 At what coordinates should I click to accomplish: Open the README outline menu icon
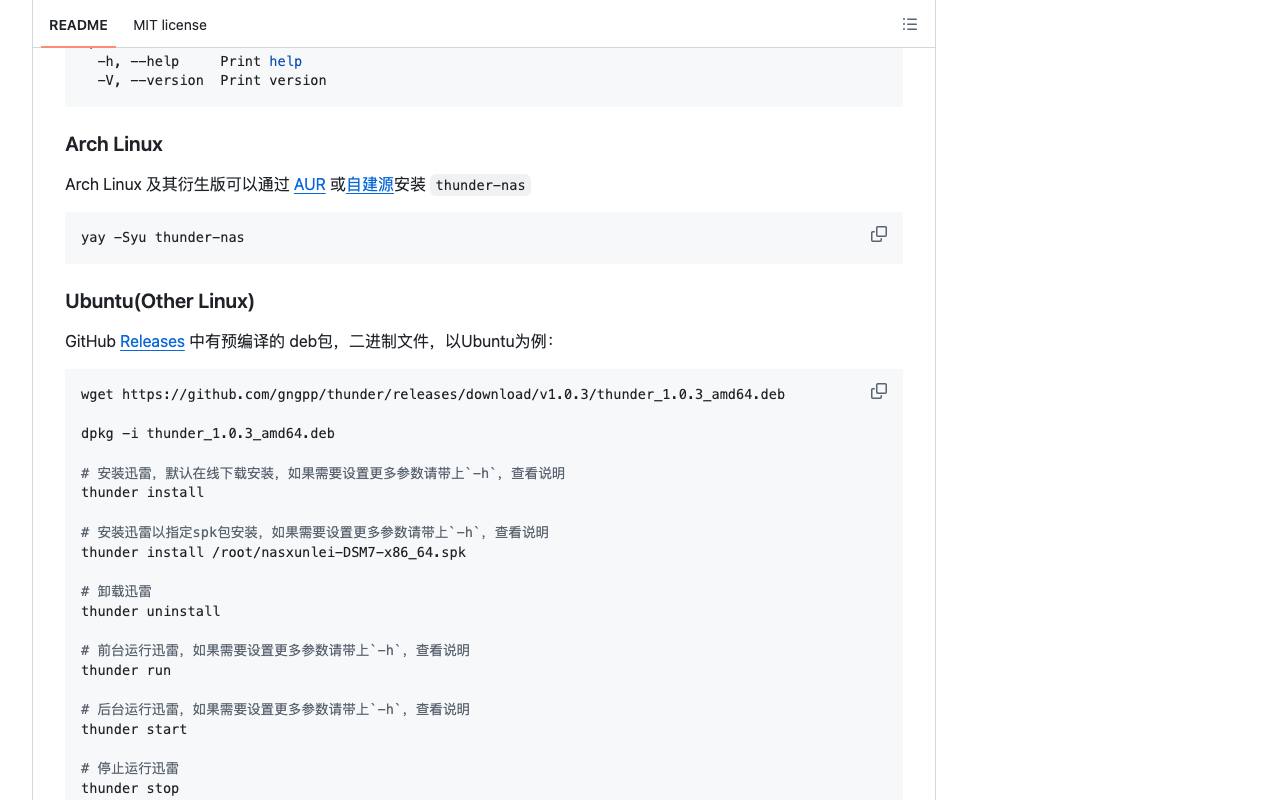(x=910, y=24)
